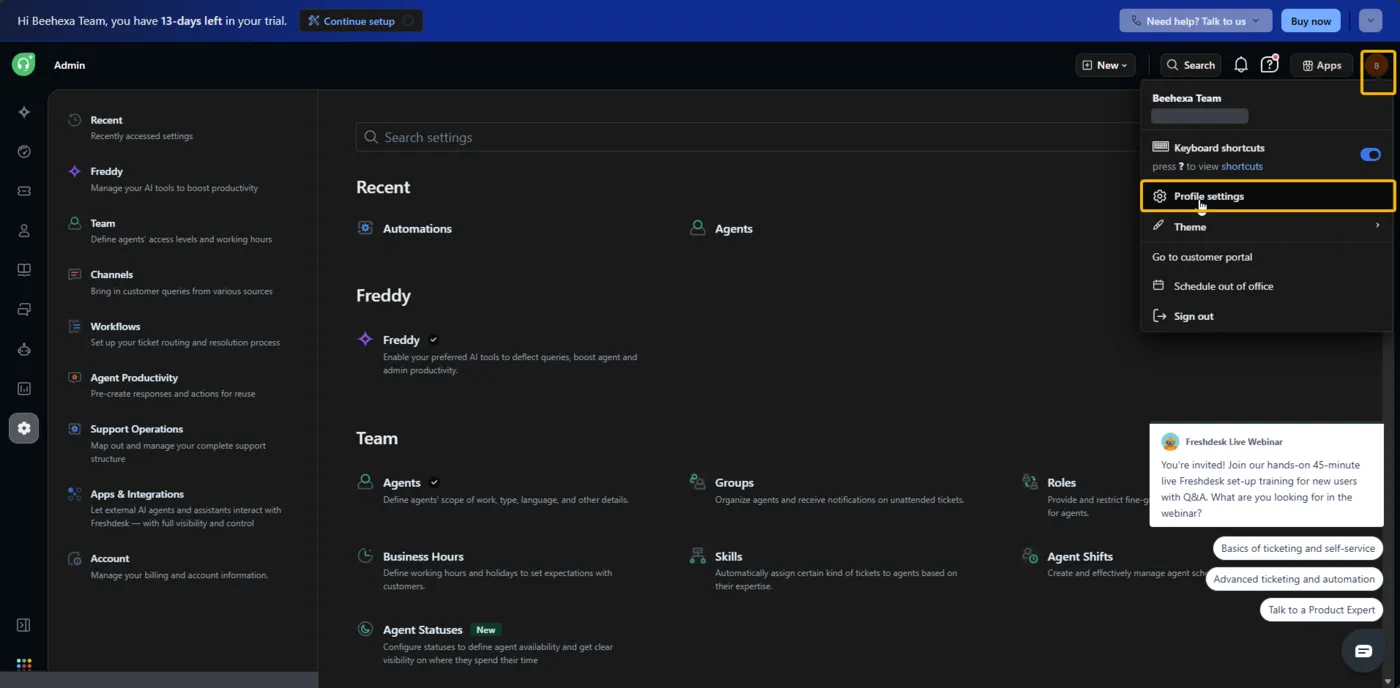The width and height of the screenshot is (1400, 688).
Task: Expand the Need help? Talk to us dropdown
Action: click(1195, 21)
